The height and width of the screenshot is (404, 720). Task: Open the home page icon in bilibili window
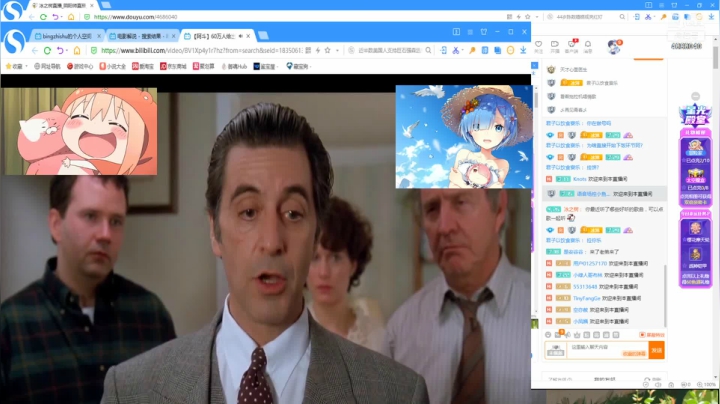tap(77, 50)
